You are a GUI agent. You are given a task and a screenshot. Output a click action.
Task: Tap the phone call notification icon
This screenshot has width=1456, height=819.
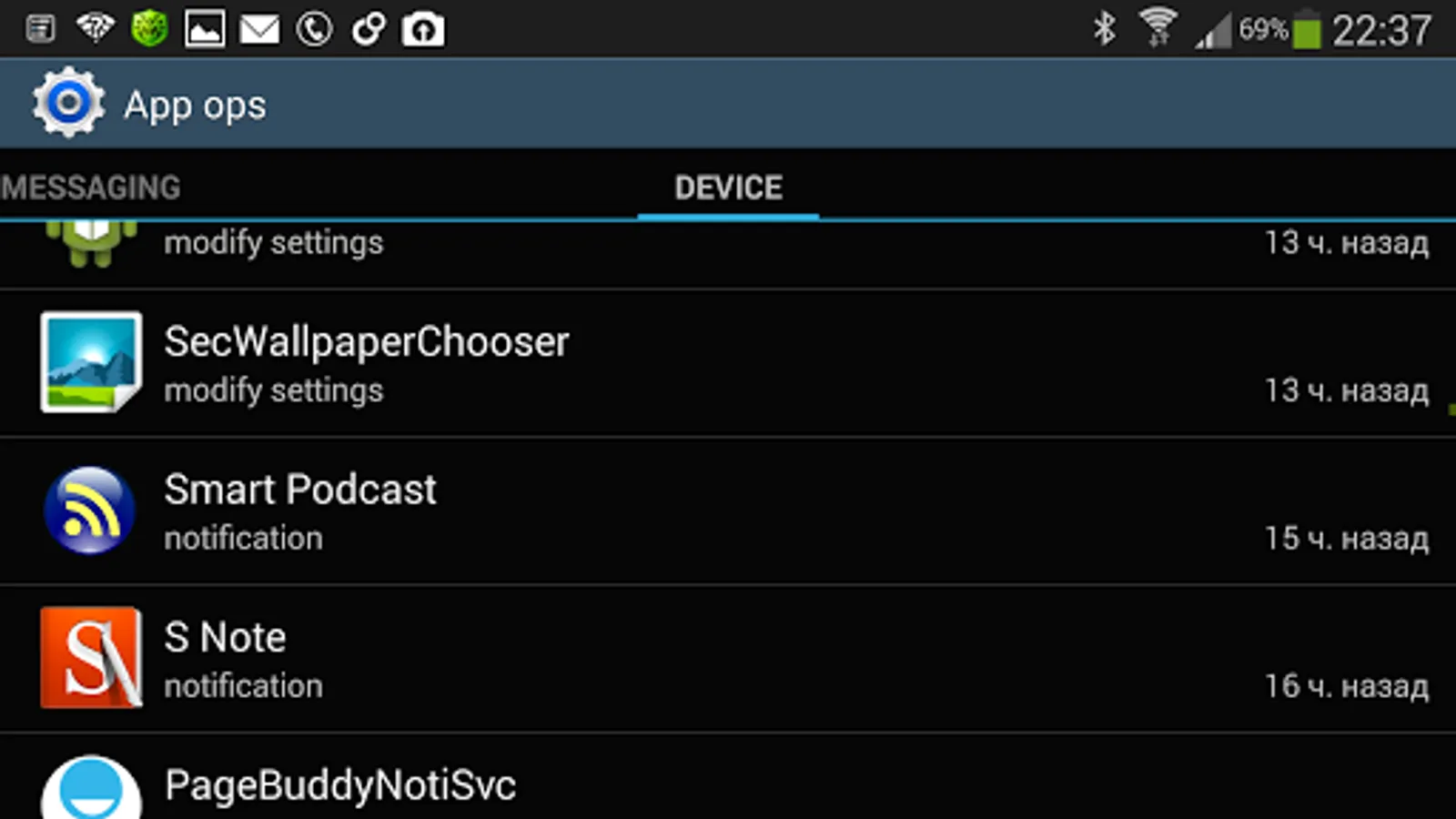pyautogui.click(x=314, y=29)
